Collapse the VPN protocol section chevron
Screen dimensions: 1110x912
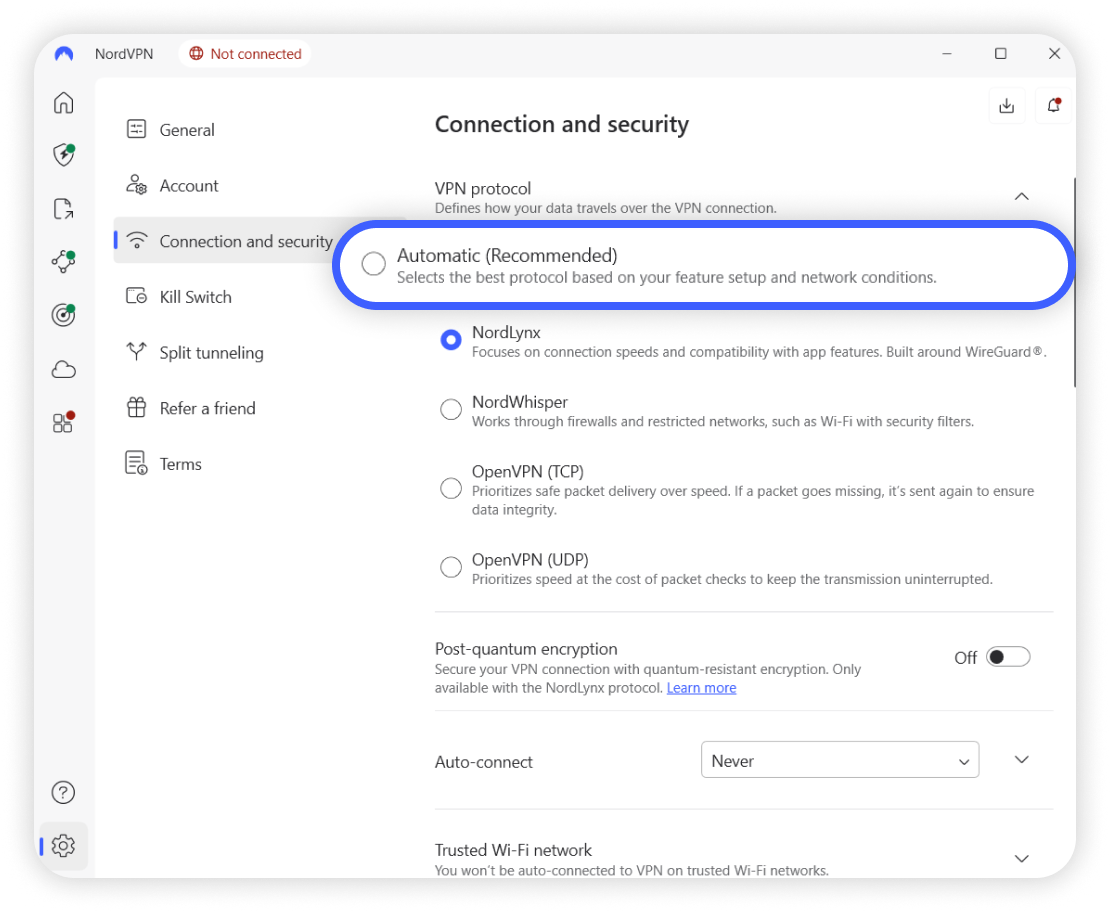point(1021,197)
